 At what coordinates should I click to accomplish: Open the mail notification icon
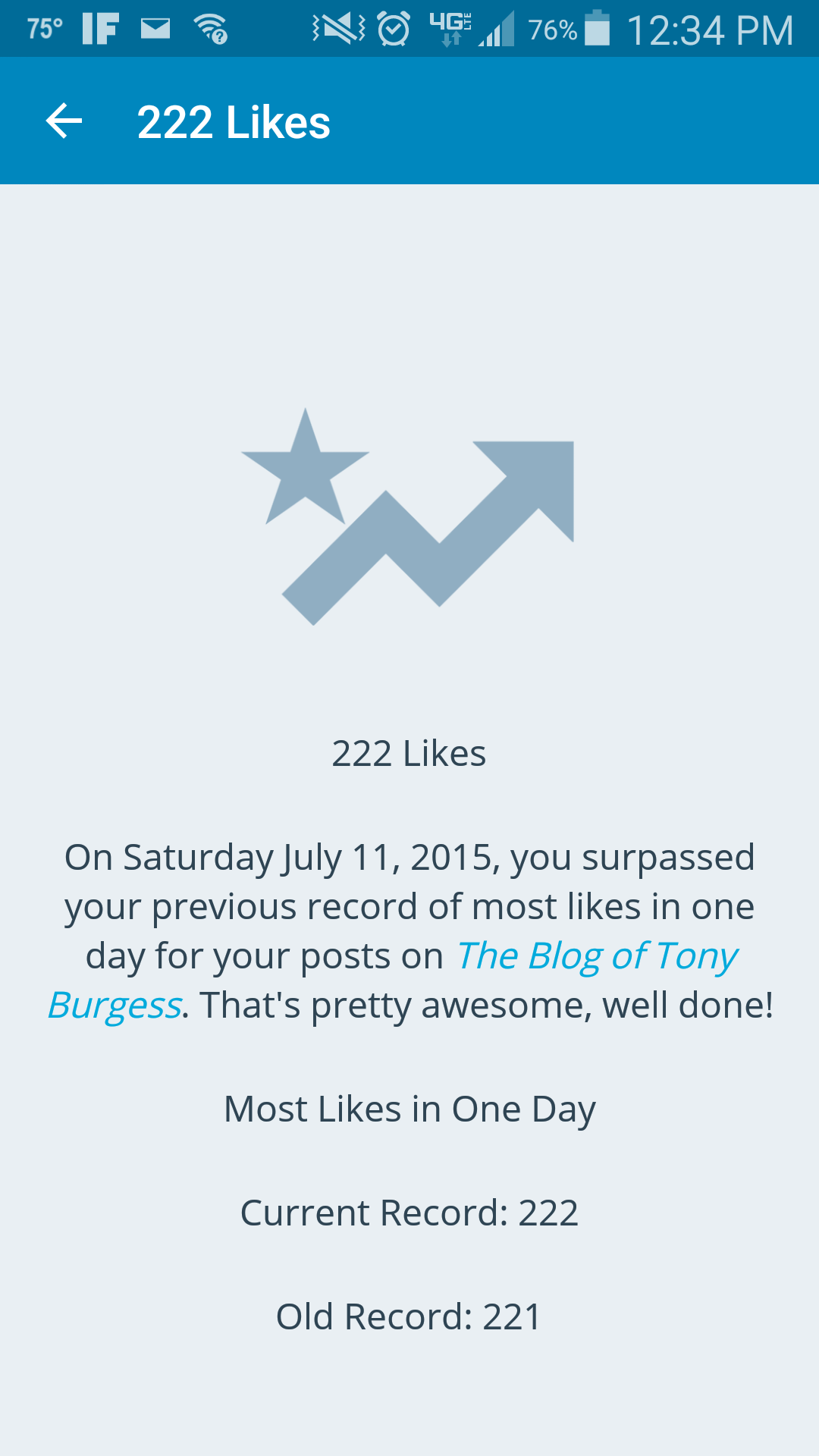pyautogui.click(x=155, y=30)
